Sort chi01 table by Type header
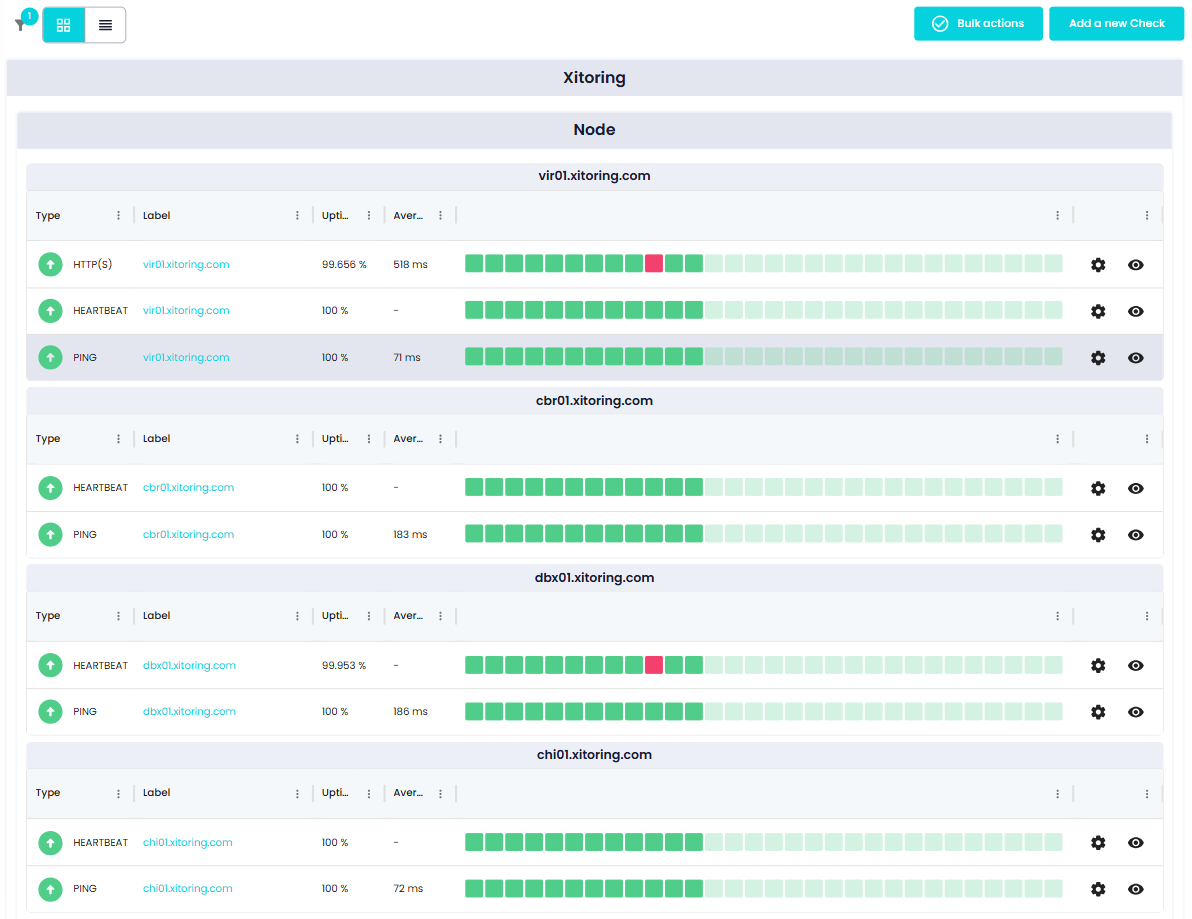This screenshot has width=1192, height=919. point(48,793)
